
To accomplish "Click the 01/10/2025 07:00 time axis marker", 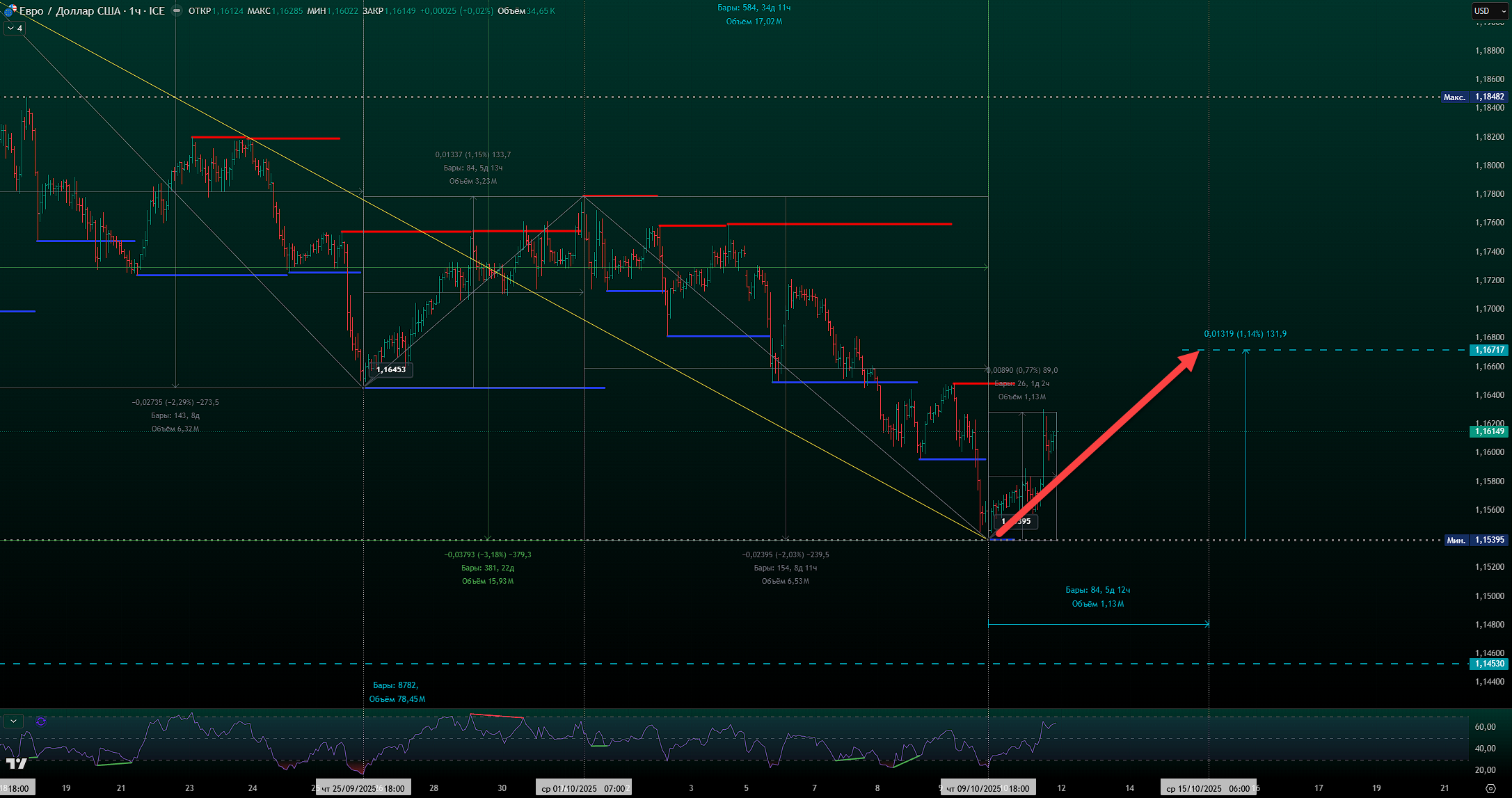I will [583, 788].
